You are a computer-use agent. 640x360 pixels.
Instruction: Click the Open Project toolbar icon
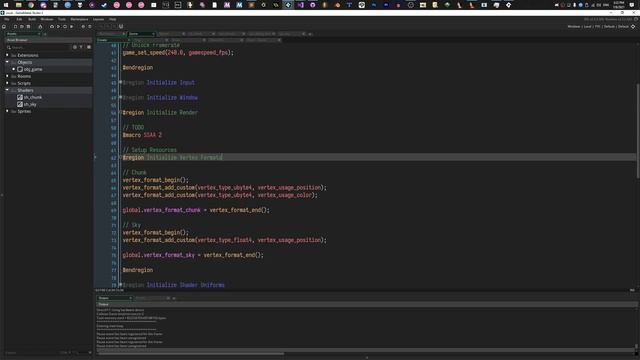click(22, 27)
